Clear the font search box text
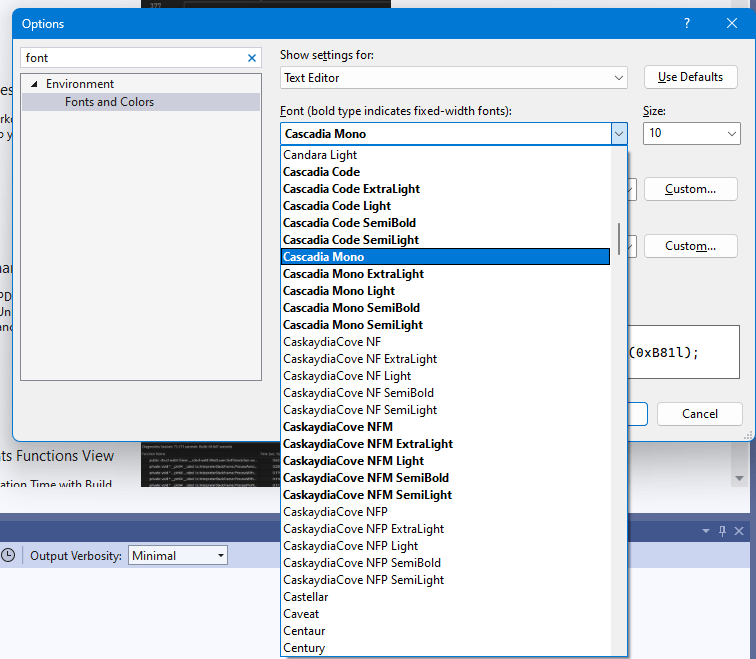The image size is (756, 659). [x=252, y=58]
